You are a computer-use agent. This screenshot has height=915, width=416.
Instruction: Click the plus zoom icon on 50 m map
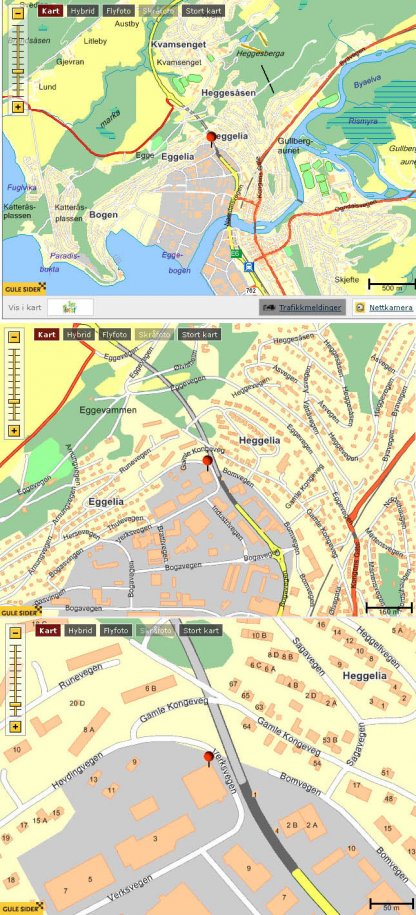tap(15, 727)
